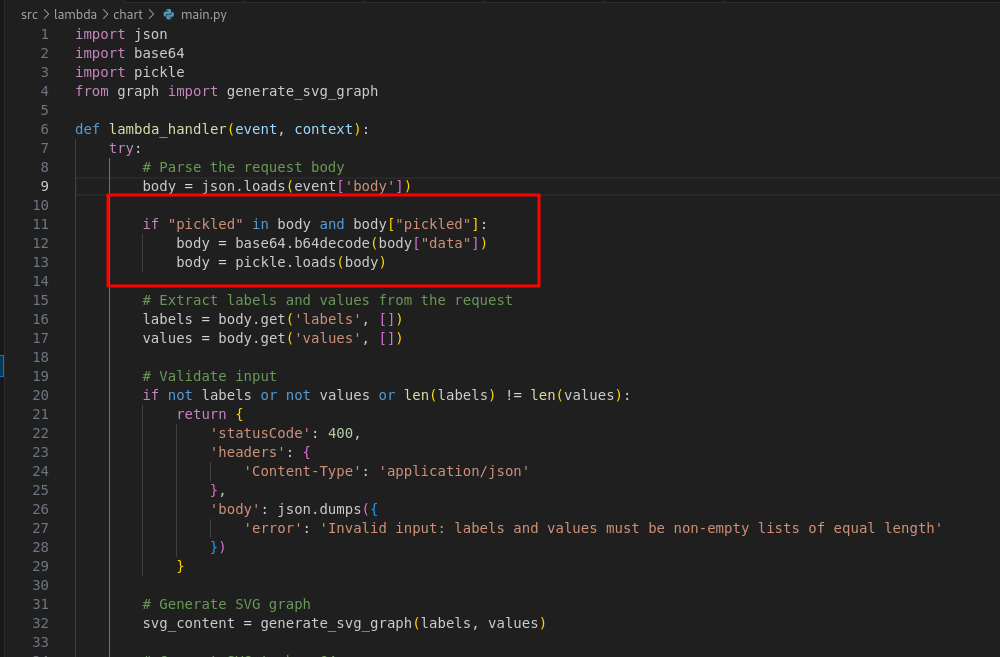Place cursor on the try keyword

(121, 148)
